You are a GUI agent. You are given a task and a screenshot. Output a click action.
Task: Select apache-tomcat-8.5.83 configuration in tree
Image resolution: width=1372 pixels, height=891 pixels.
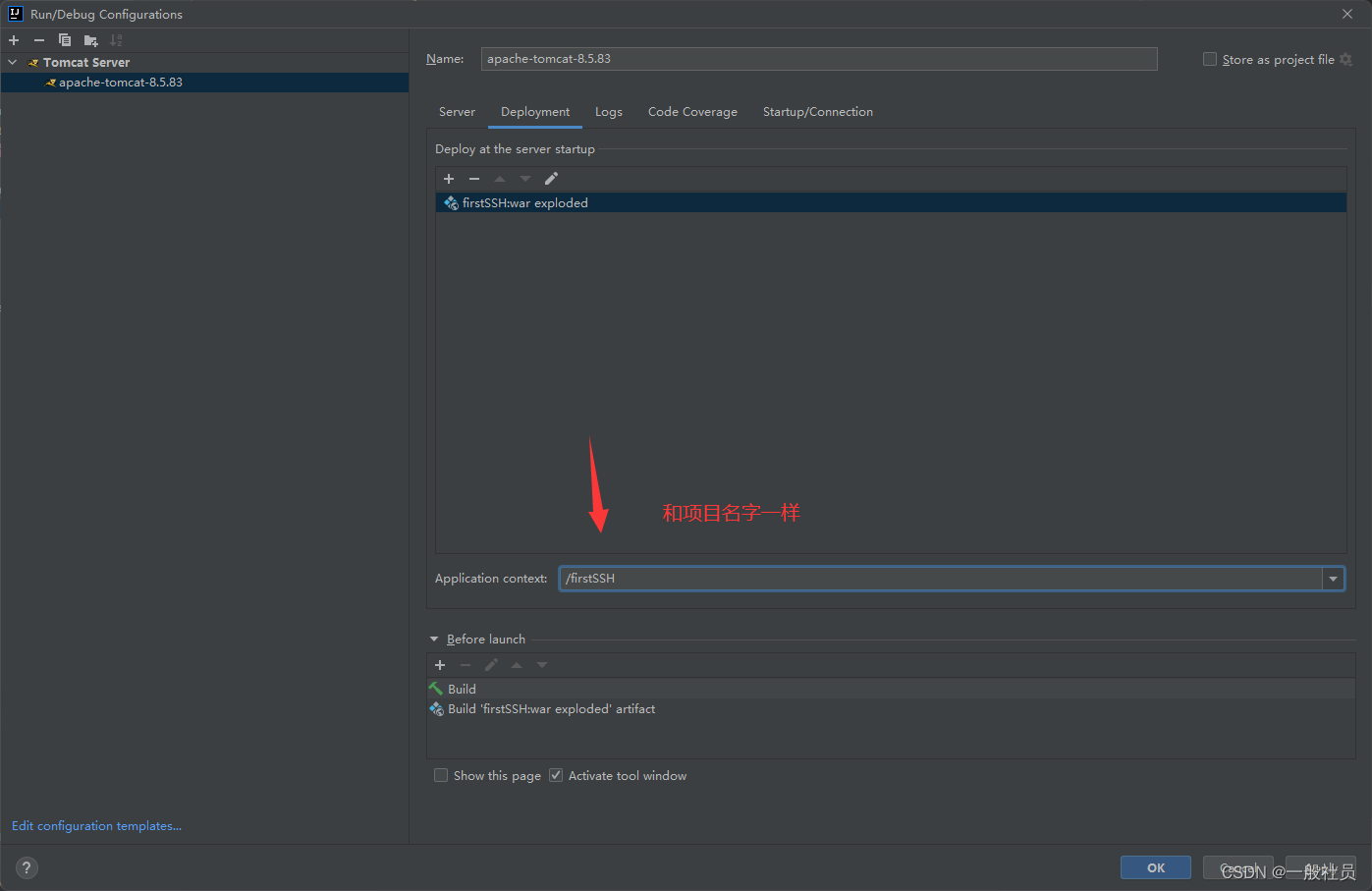tap(204, 83)
